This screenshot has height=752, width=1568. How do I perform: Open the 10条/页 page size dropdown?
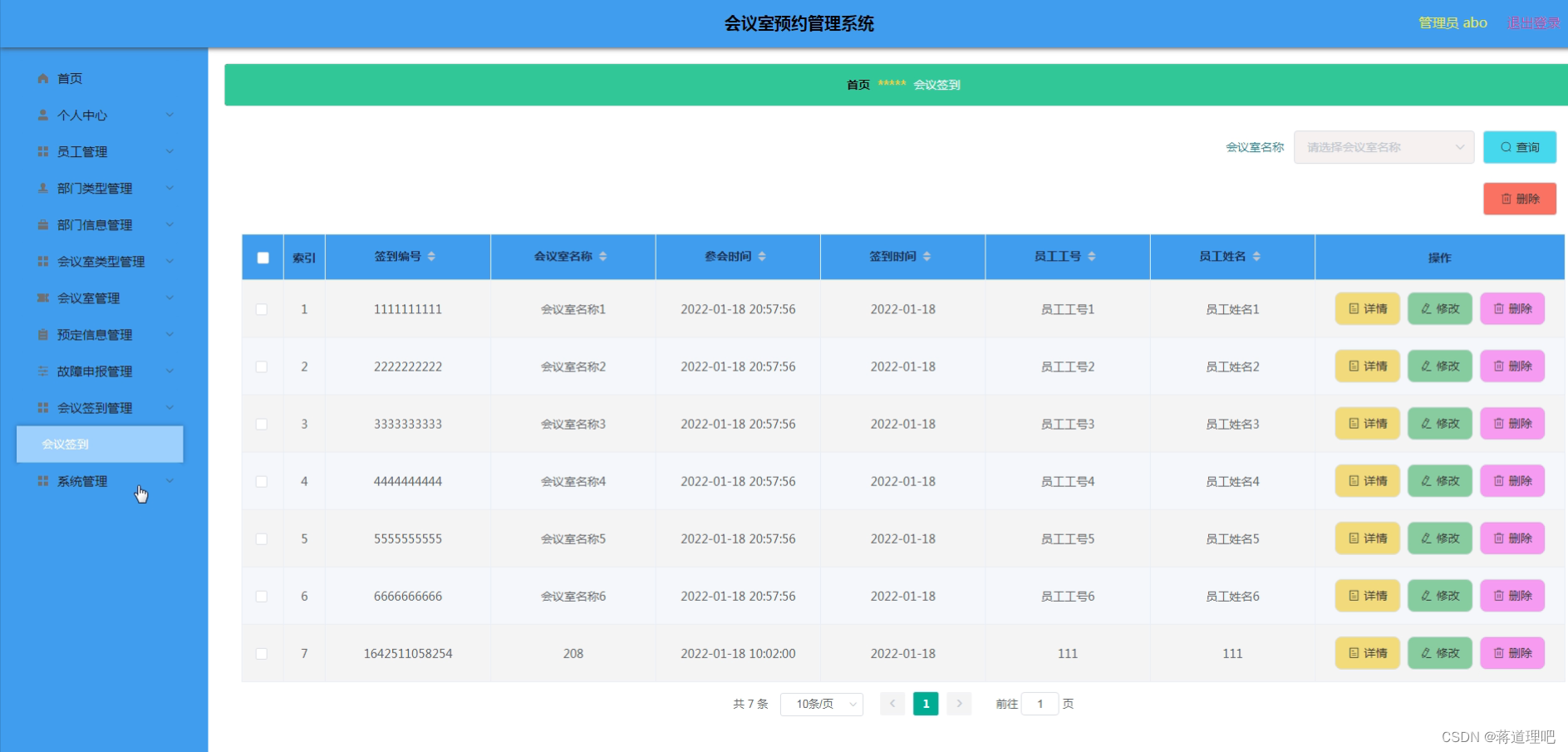click(822, 704)
